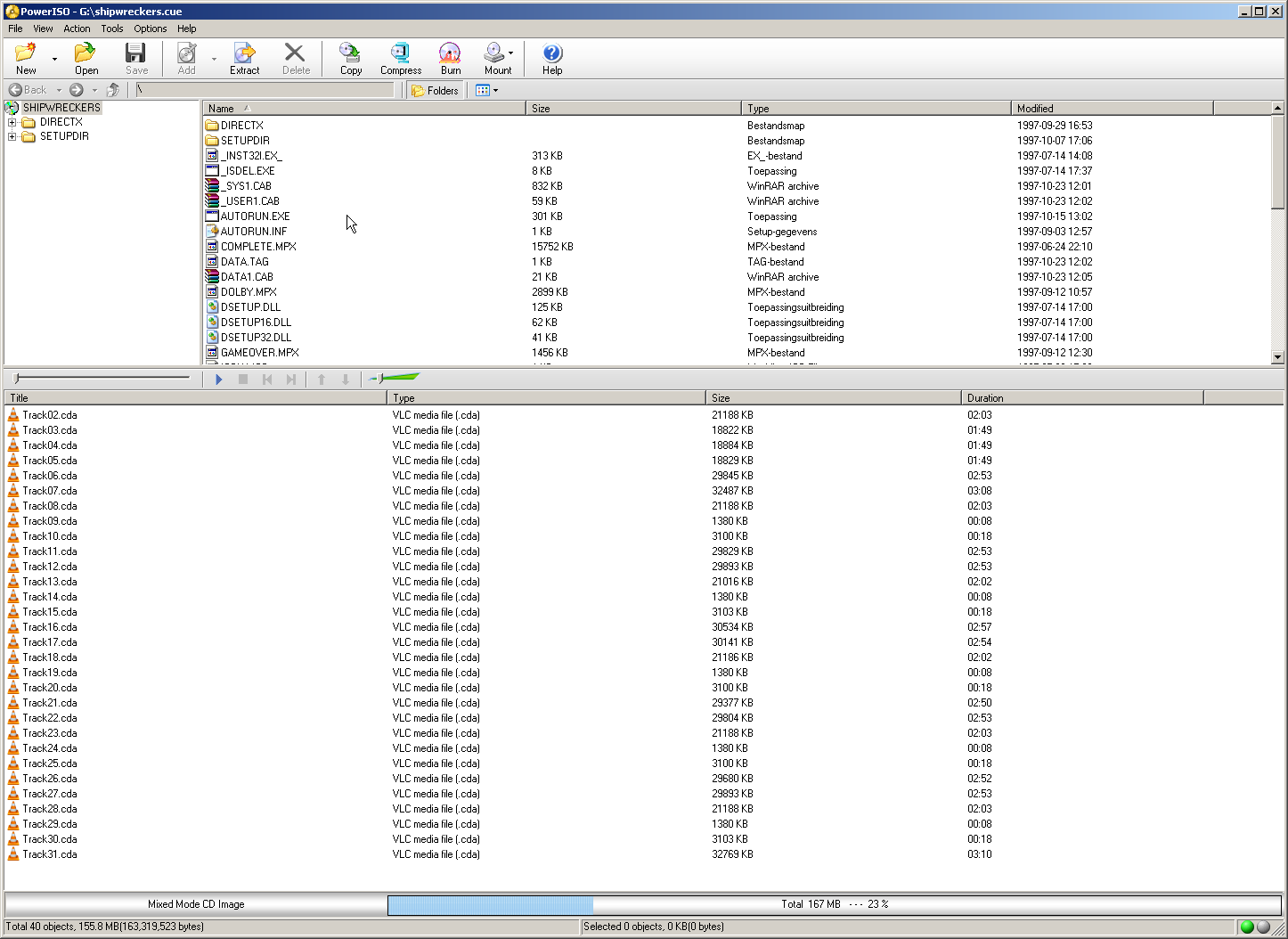Open the Mount button dropdown arrow
The width and height of the screenshot is (1288, 939).
pyautogui.click(x=511, y=53)
